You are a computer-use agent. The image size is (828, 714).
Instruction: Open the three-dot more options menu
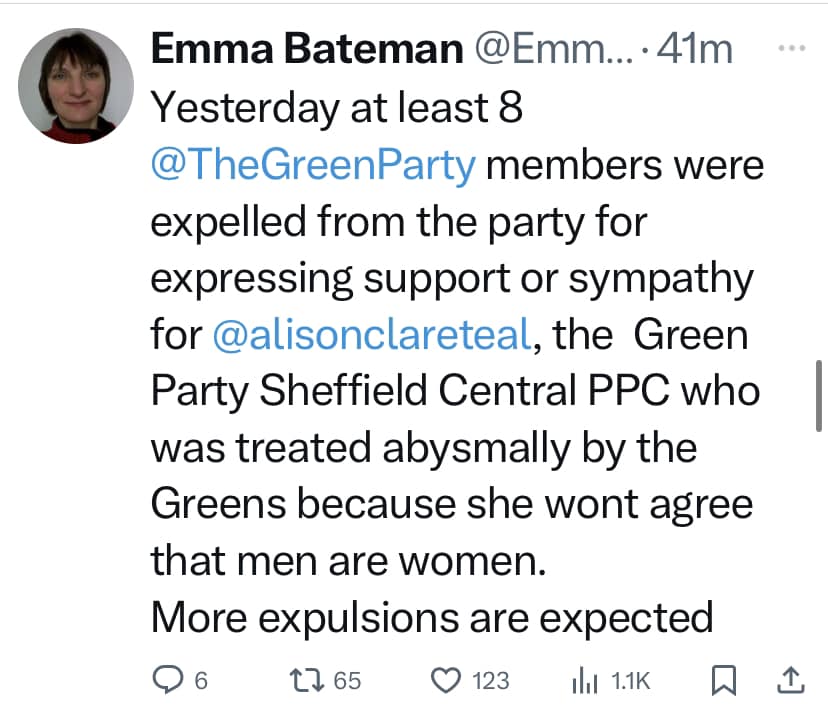(x=790, y=48)
